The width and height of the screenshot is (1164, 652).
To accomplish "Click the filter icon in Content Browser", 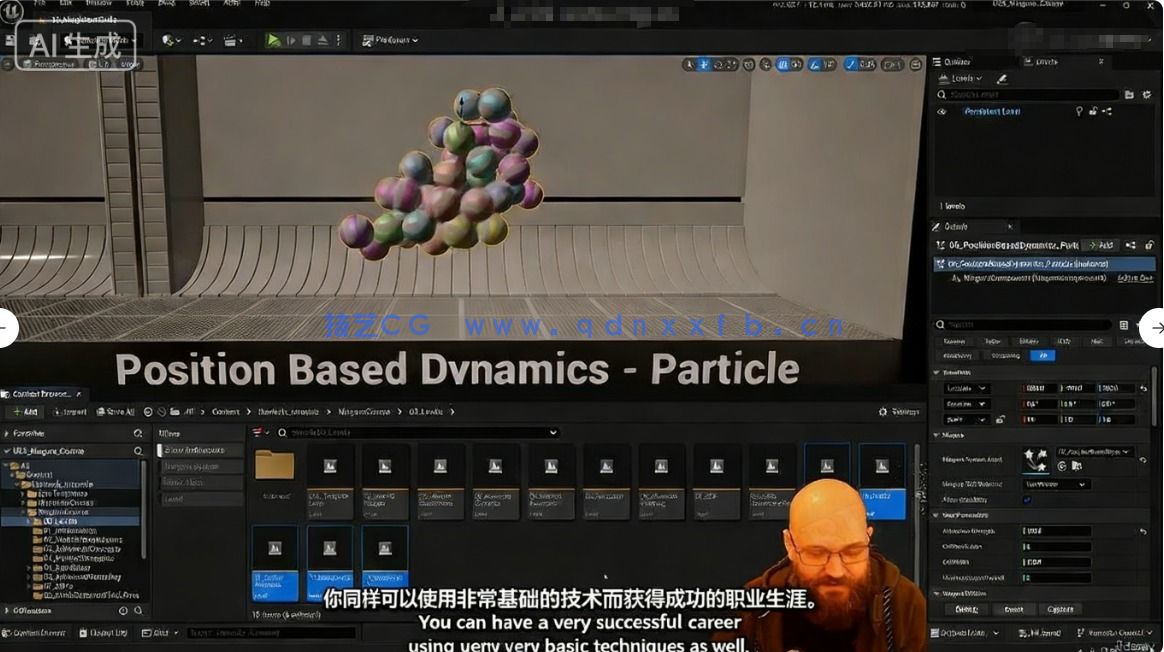I will pyautogui.click(x=259, y=433).
